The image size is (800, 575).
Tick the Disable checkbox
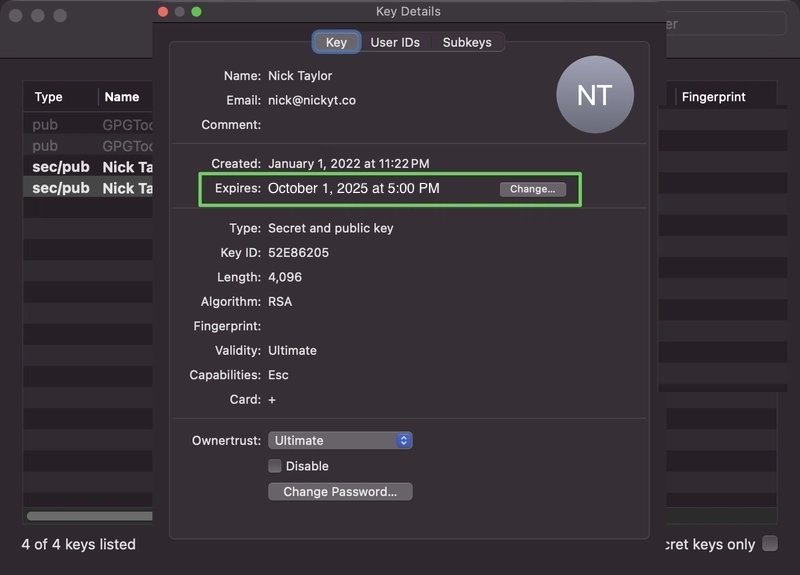275,466
